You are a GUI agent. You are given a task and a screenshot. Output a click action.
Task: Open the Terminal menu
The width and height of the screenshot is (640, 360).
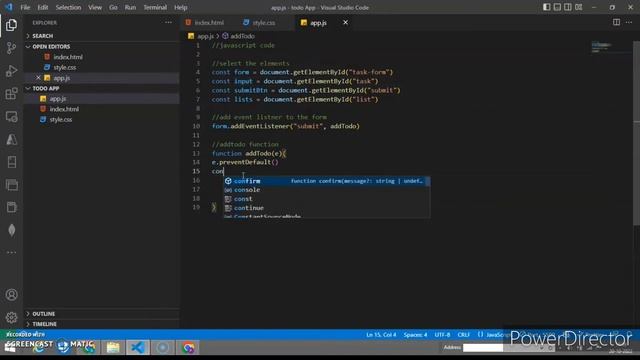pyautogui.click(x=155, y=7)
